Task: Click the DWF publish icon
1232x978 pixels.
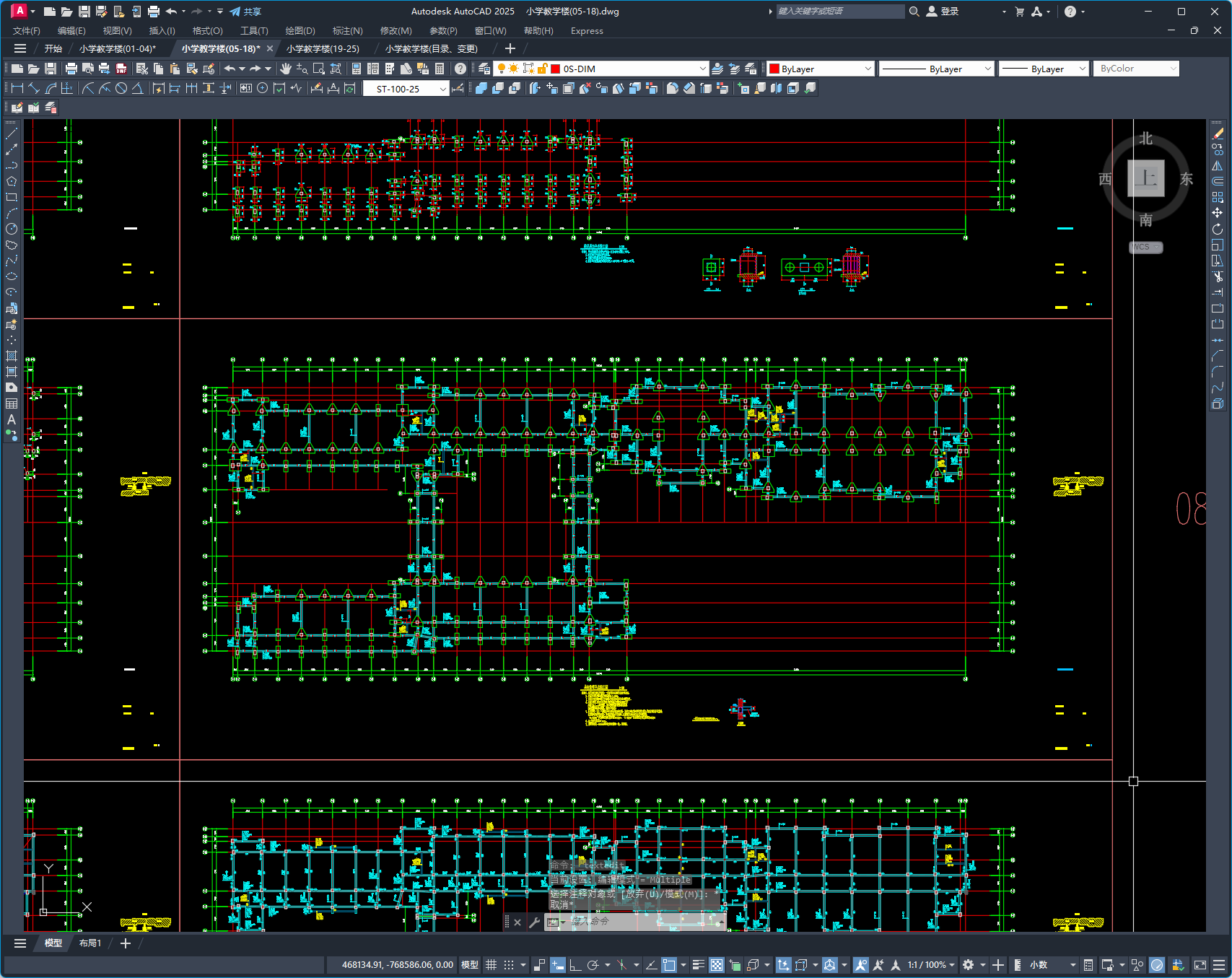Action: point(121,69)
